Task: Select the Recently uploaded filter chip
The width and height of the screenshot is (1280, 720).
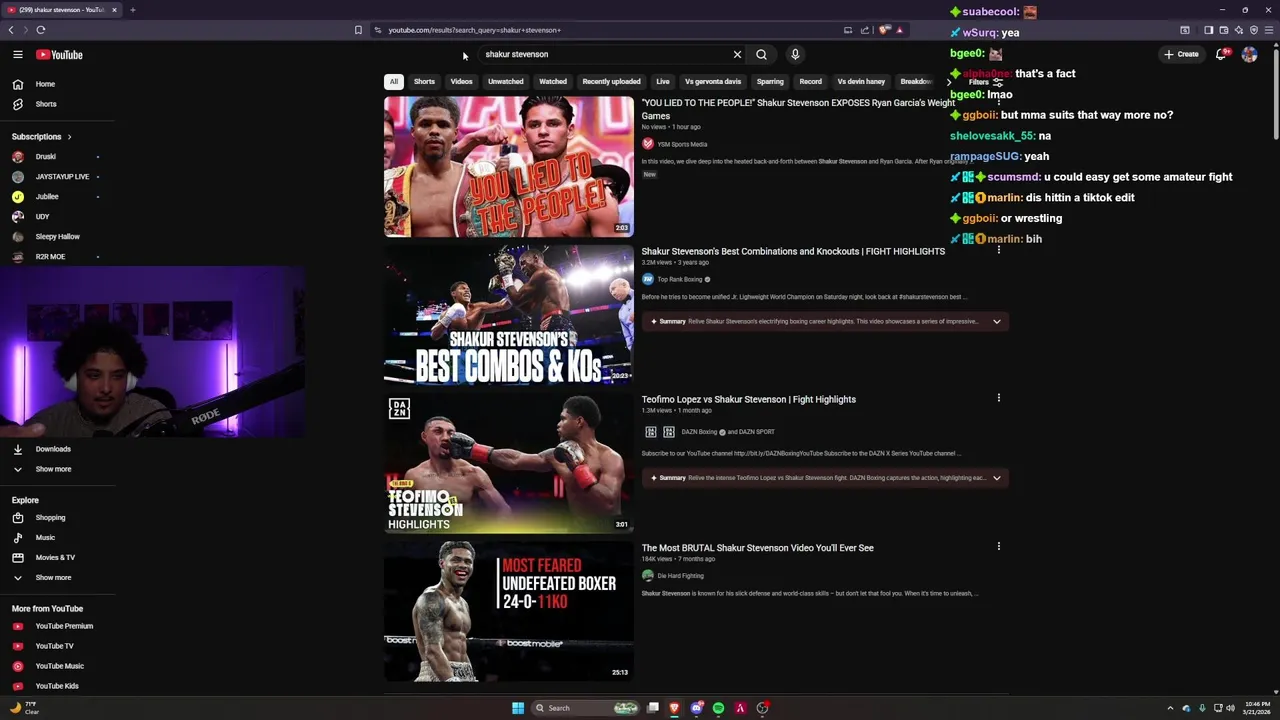Action: pos(611,82)
